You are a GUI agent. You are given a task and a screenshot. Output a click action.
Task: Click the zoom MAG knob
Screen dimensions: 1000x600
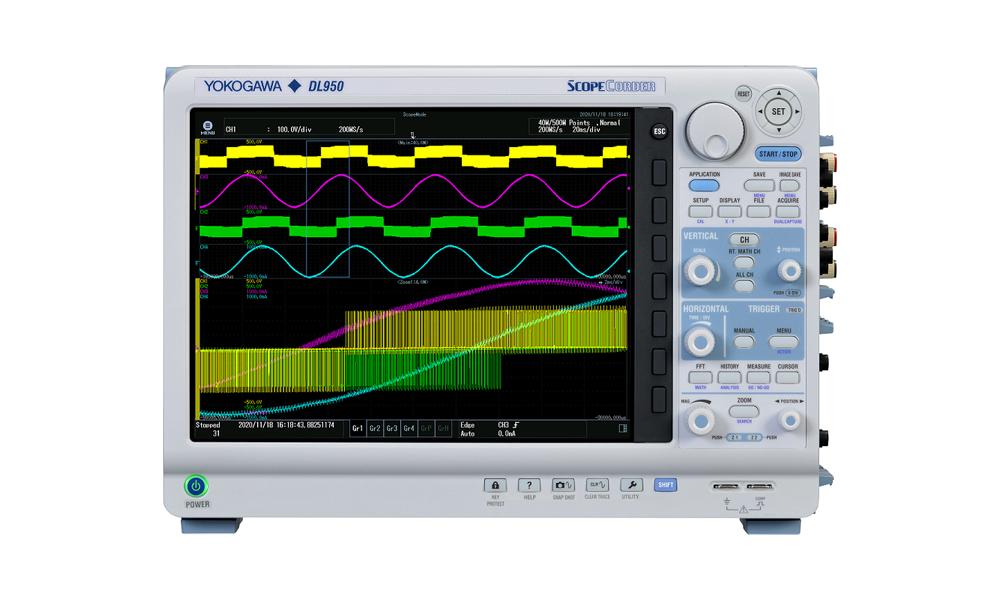coord(700,421)
